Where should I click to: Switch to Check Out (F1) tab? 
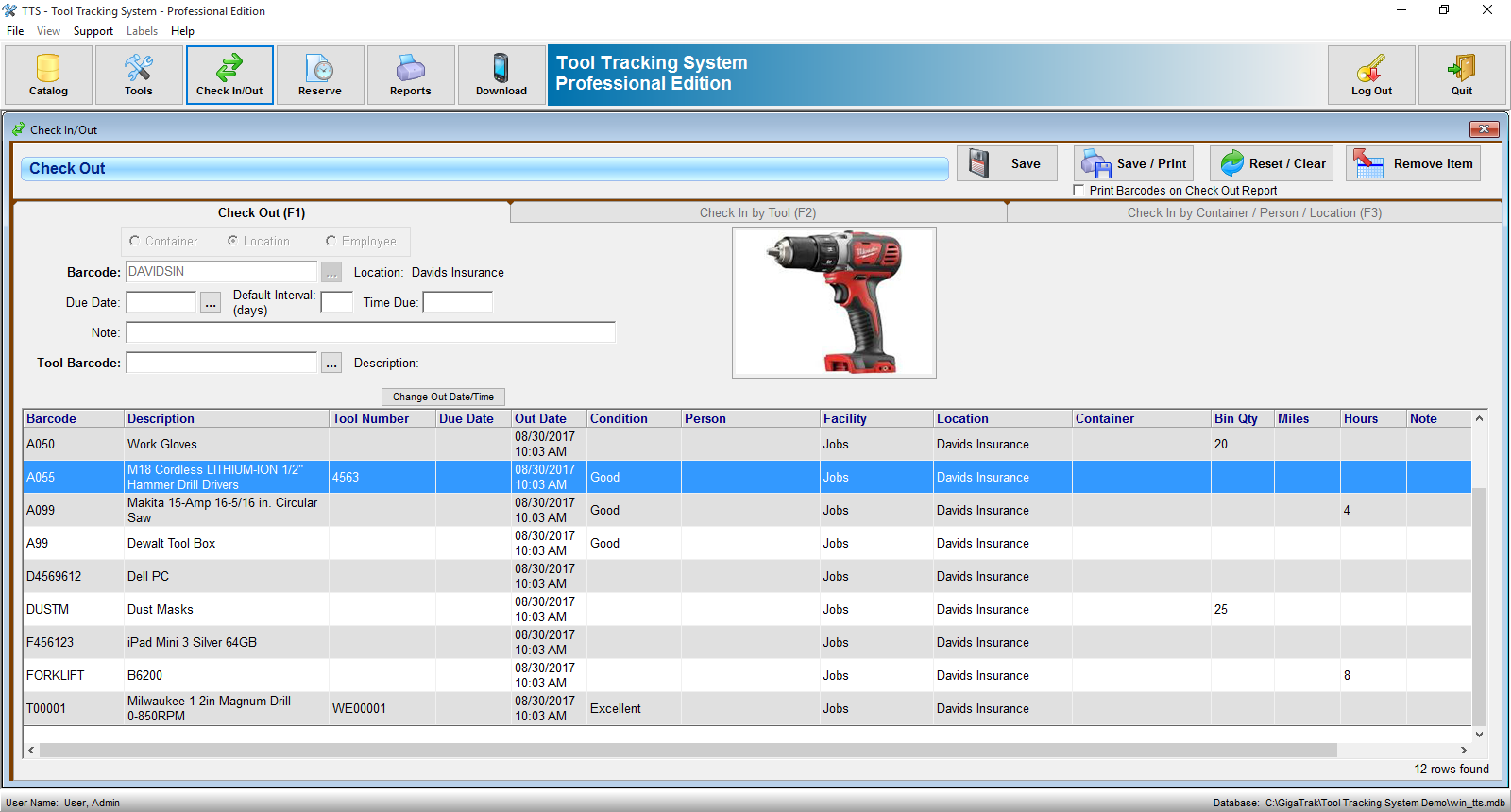tap(262, 212)
